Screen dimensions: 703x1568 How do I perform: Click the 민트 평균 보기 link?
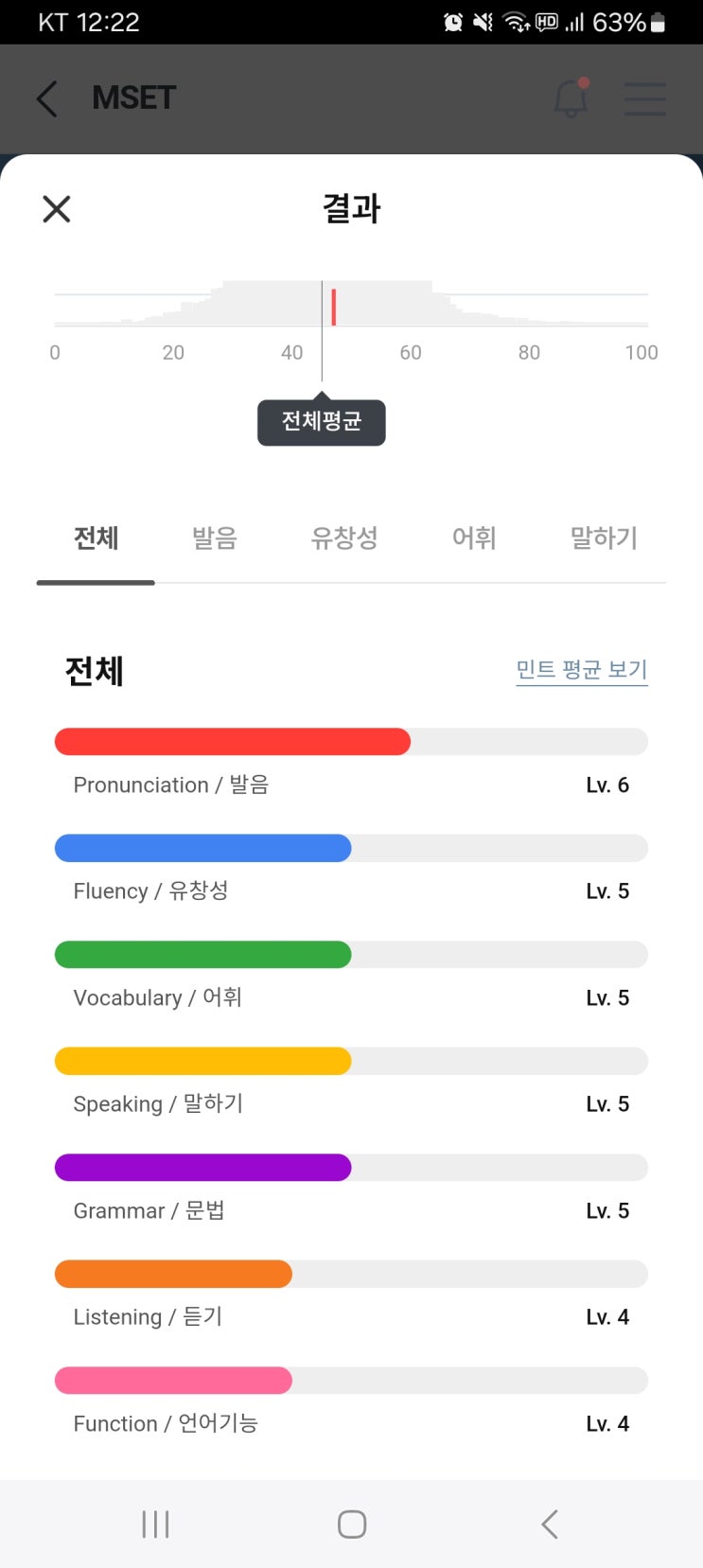click(x=581, y=670)
